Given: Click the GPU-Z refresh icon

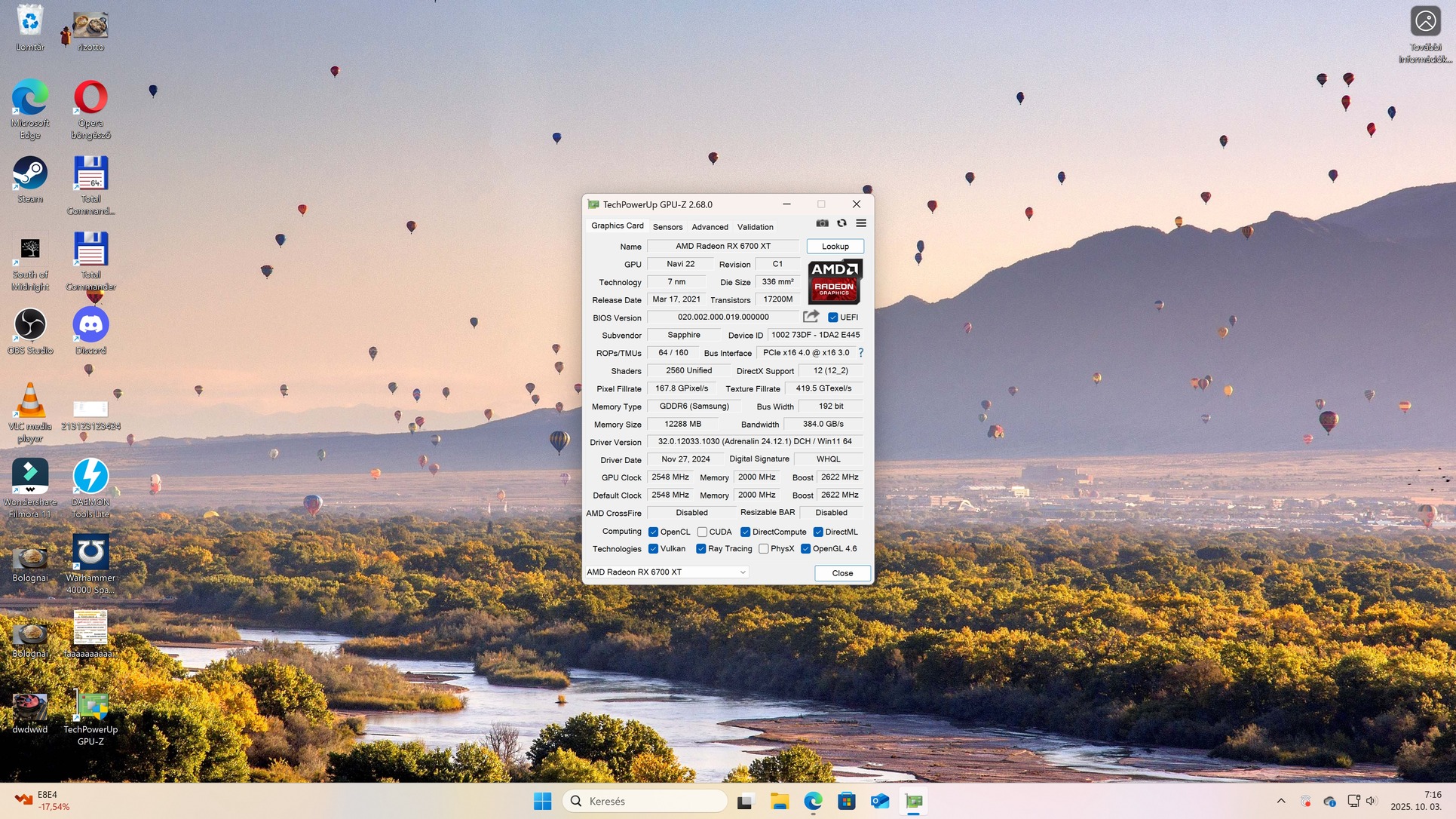Looking at the screenshot, I should click(x=841, y=223).
